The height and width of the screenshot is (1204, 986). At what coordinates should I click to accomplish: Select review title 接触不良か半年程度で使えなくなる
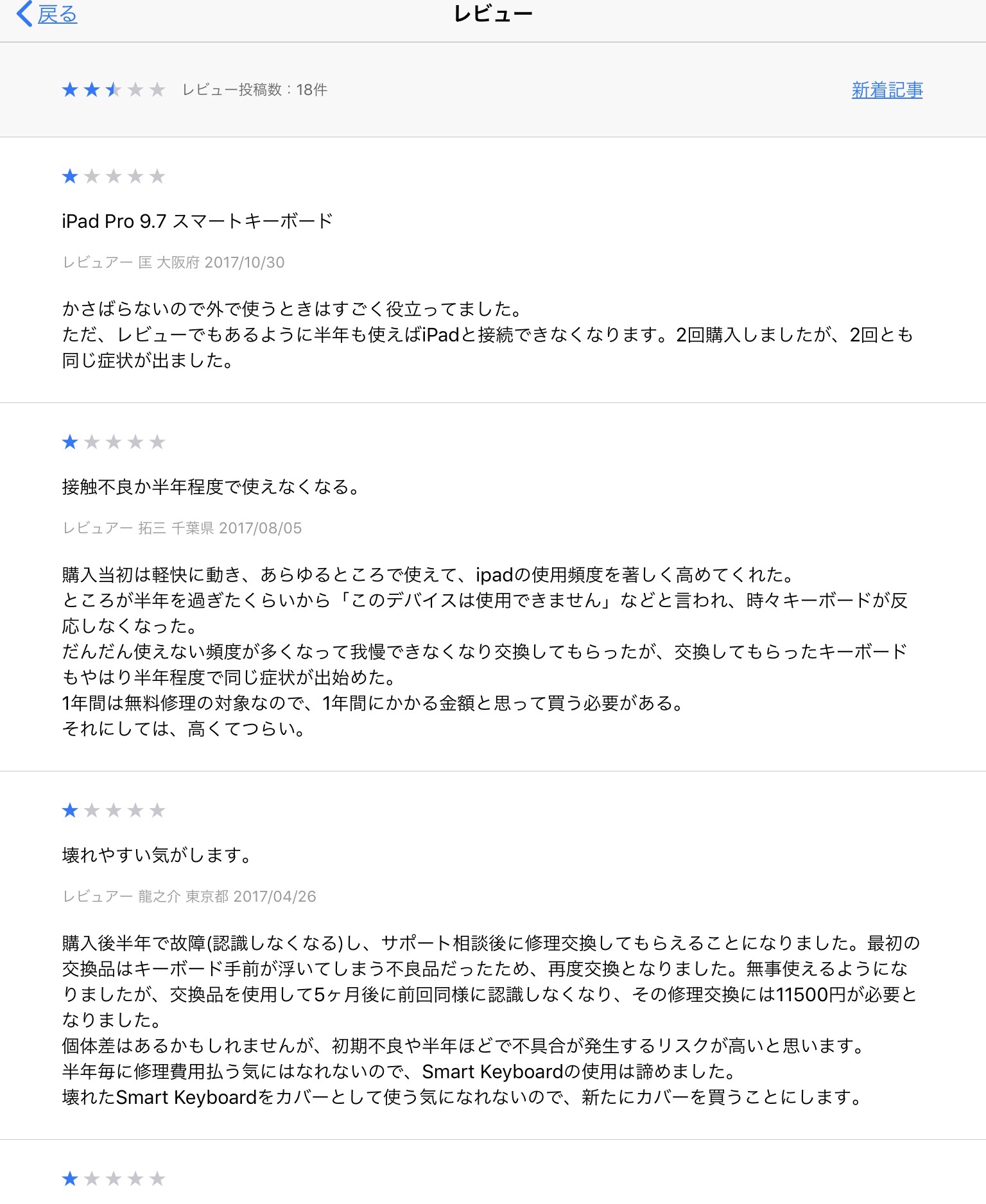(x=212, y=486)
